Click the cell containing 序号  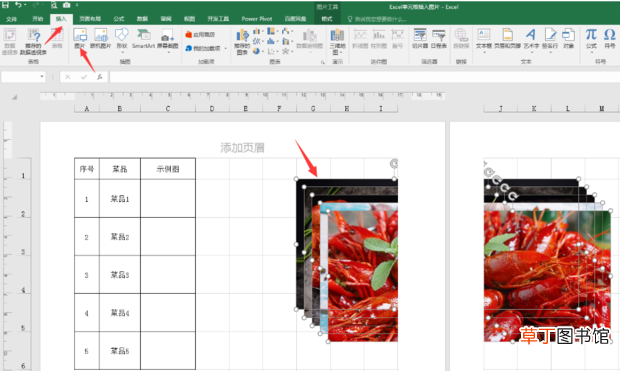tap(87, 169)
